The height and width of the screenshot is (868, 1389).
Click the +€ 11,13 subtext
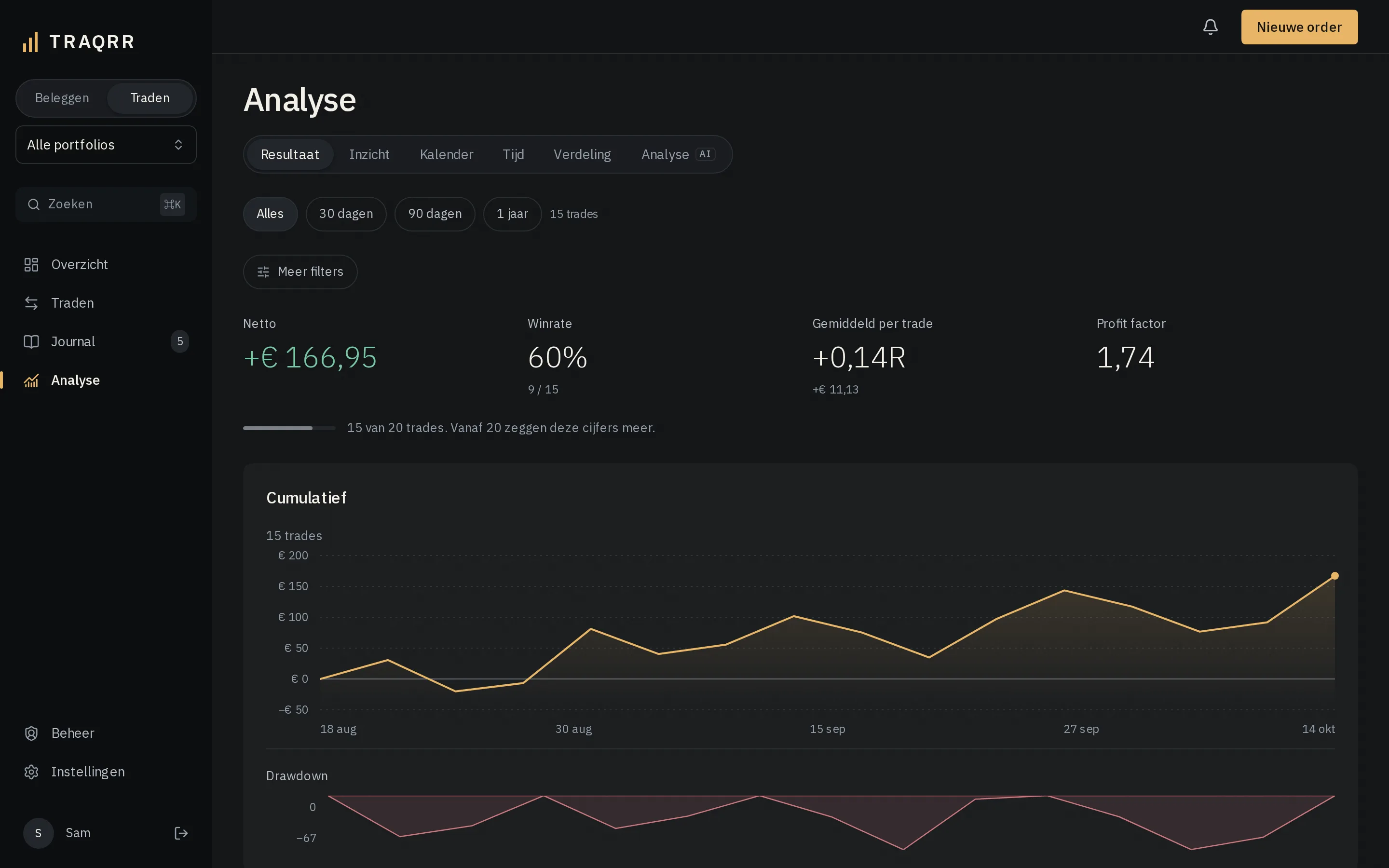(836, 390)
